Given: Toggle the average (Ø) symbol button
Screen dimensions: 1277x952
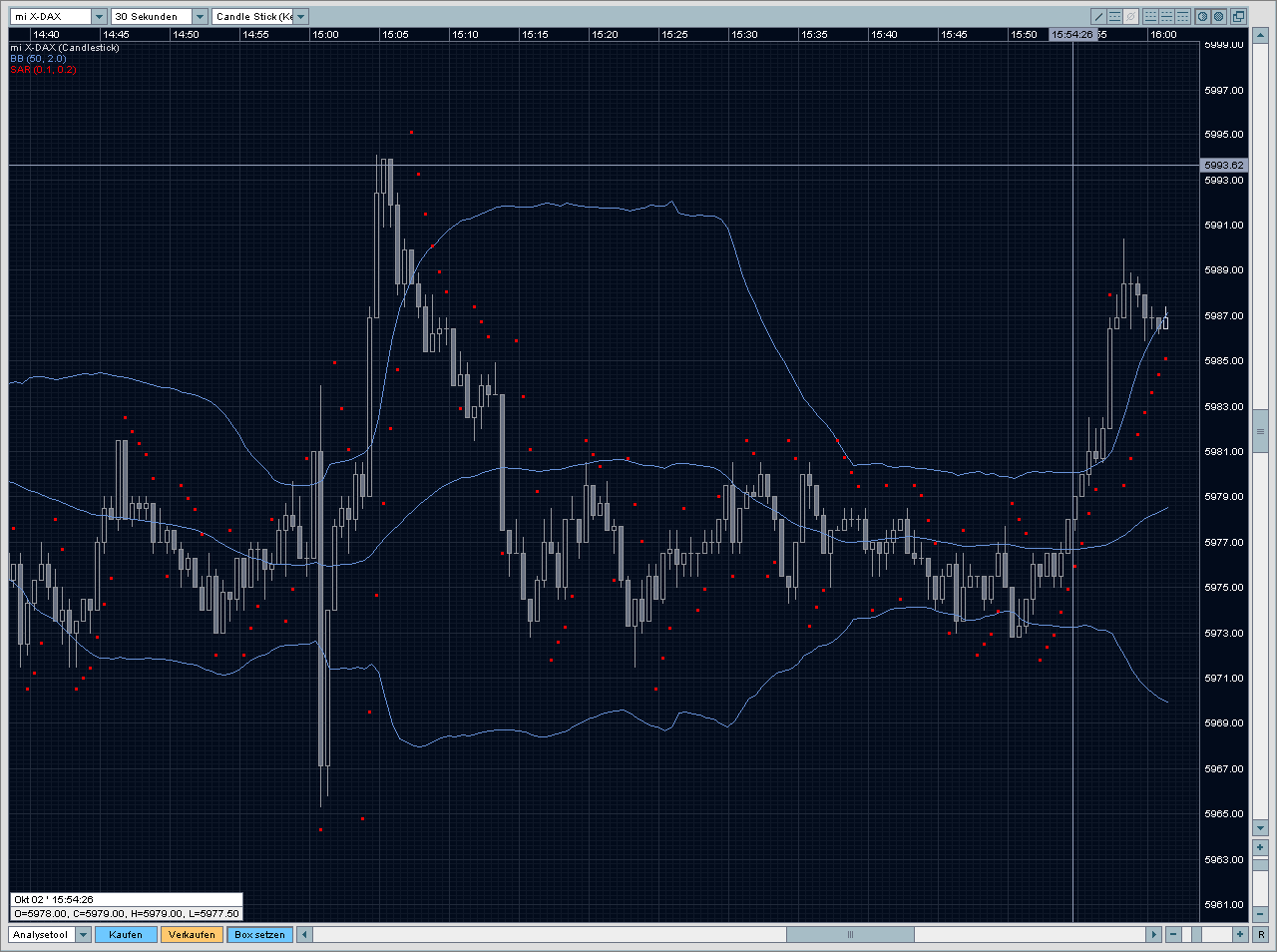Looking at the screenshot, I should 1130,17.
